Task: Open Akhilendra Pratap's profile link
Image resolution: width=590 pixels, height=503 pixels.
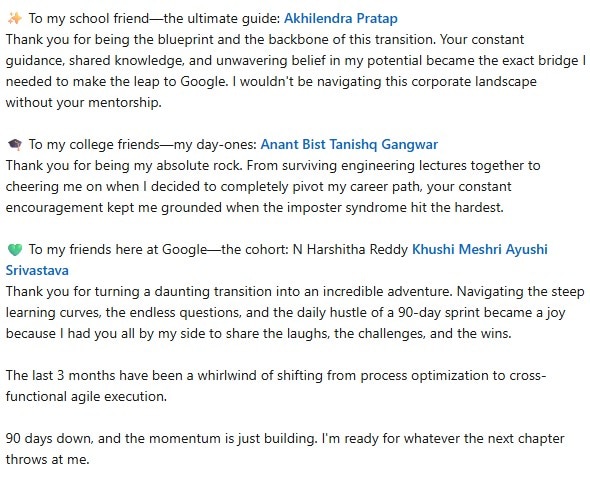Action: (341, 18)
